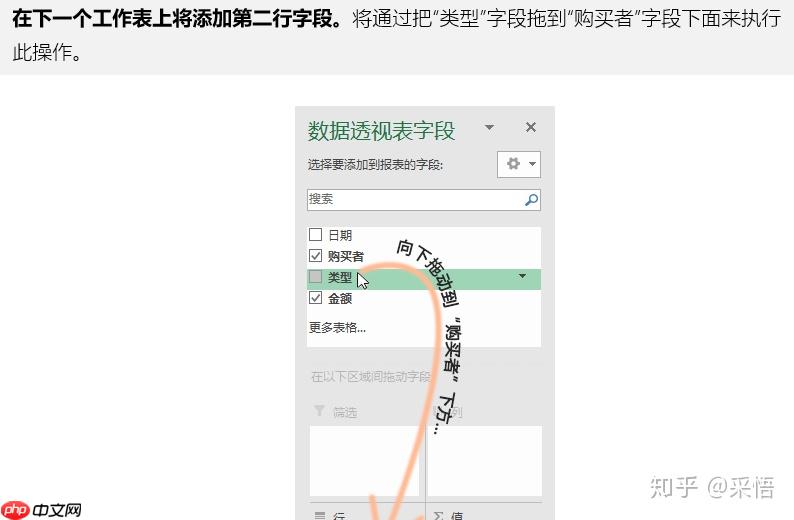This screenshot has height=520, width=794.
Task: Check the 日期 field checkbox
Action: (x=315, y=234)
